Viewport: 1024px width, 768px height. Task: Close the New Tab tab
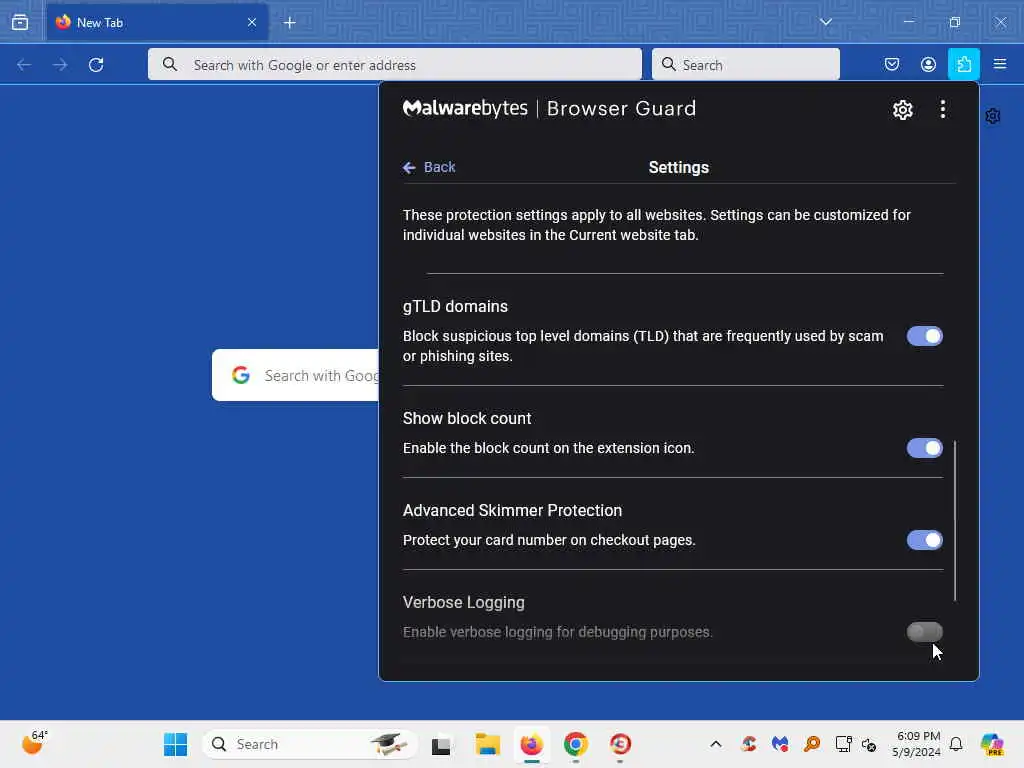(252, 22)
